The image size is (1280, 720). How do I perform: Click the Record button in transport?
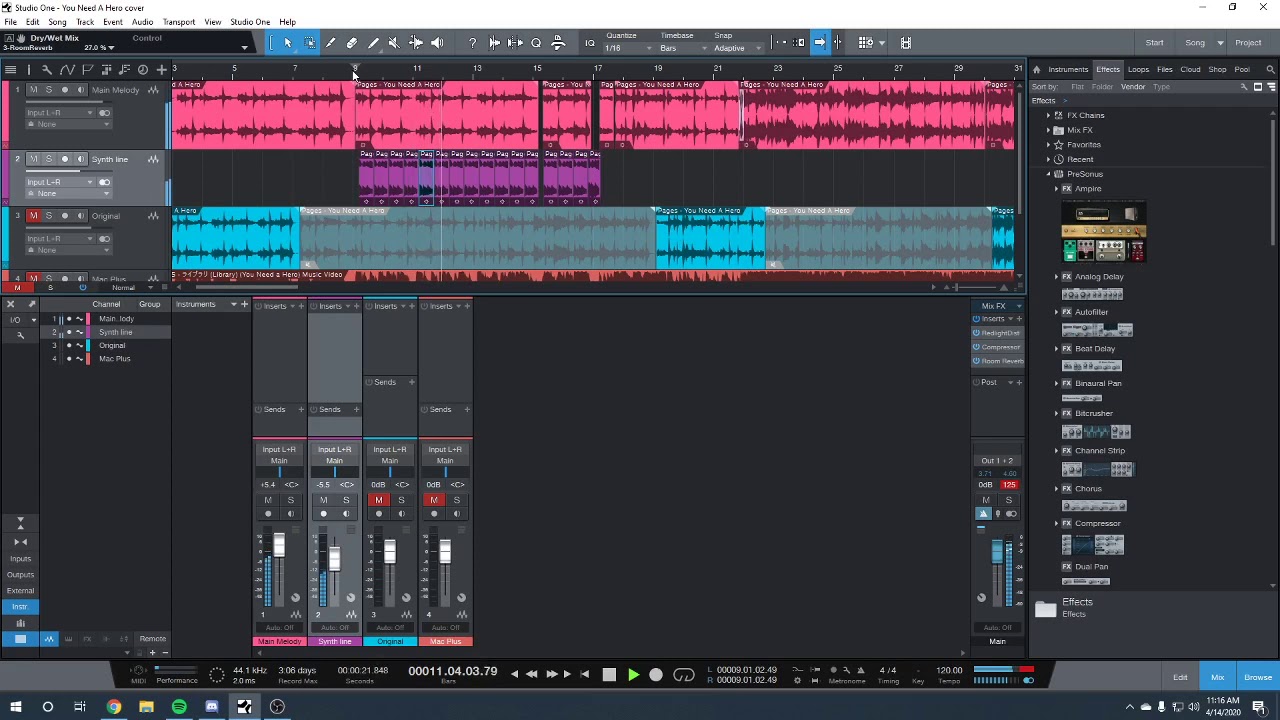[x=656, y=675]
